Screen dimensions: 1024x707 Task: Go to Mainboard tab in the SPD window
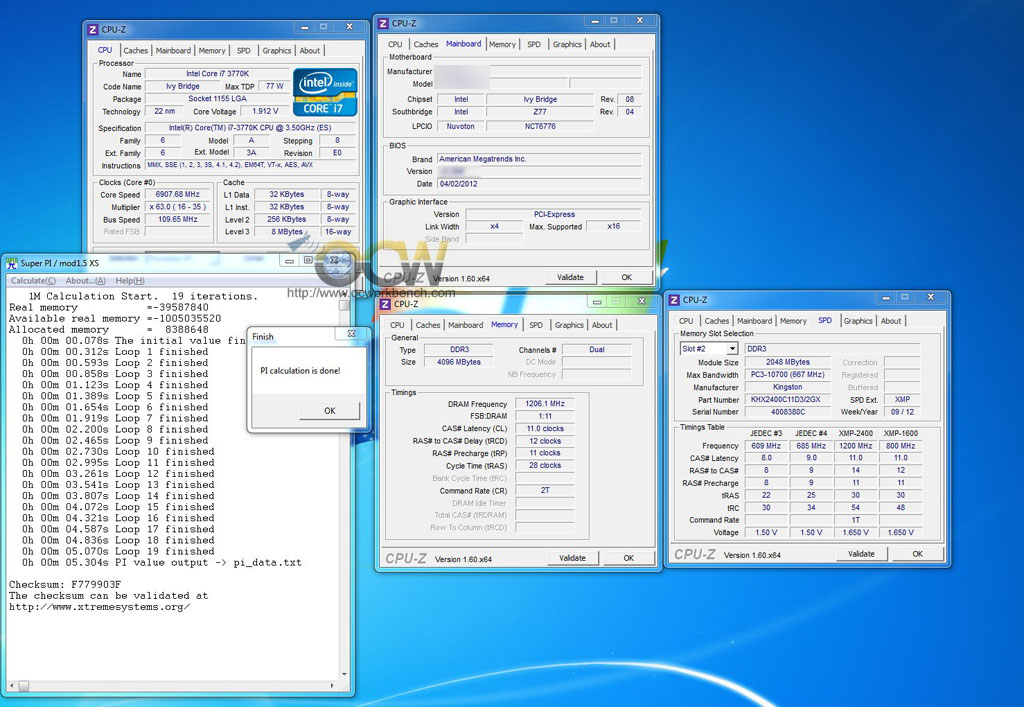pos(754,321)
